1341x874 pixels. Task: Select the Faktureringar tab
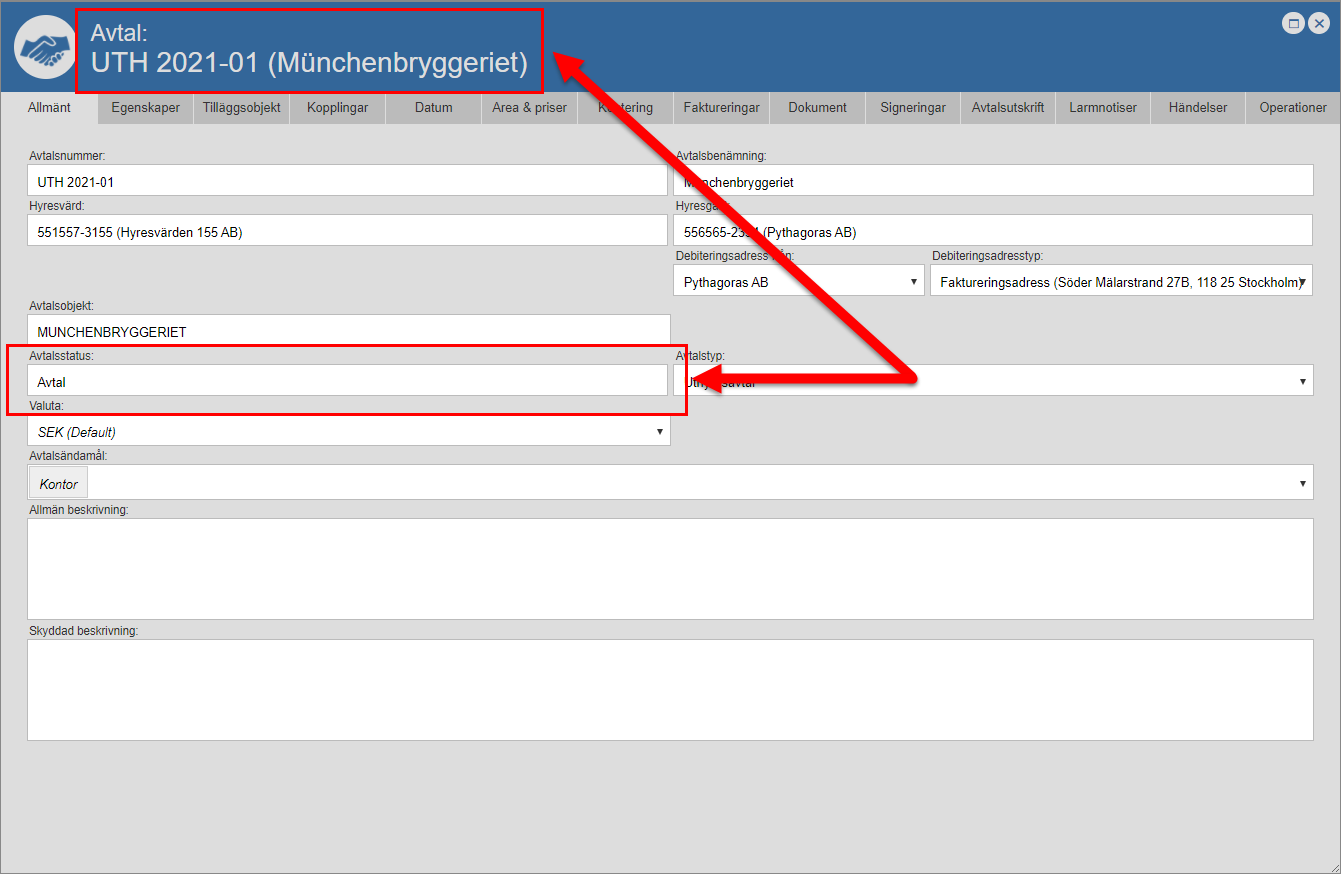click(x=721, y=108)
